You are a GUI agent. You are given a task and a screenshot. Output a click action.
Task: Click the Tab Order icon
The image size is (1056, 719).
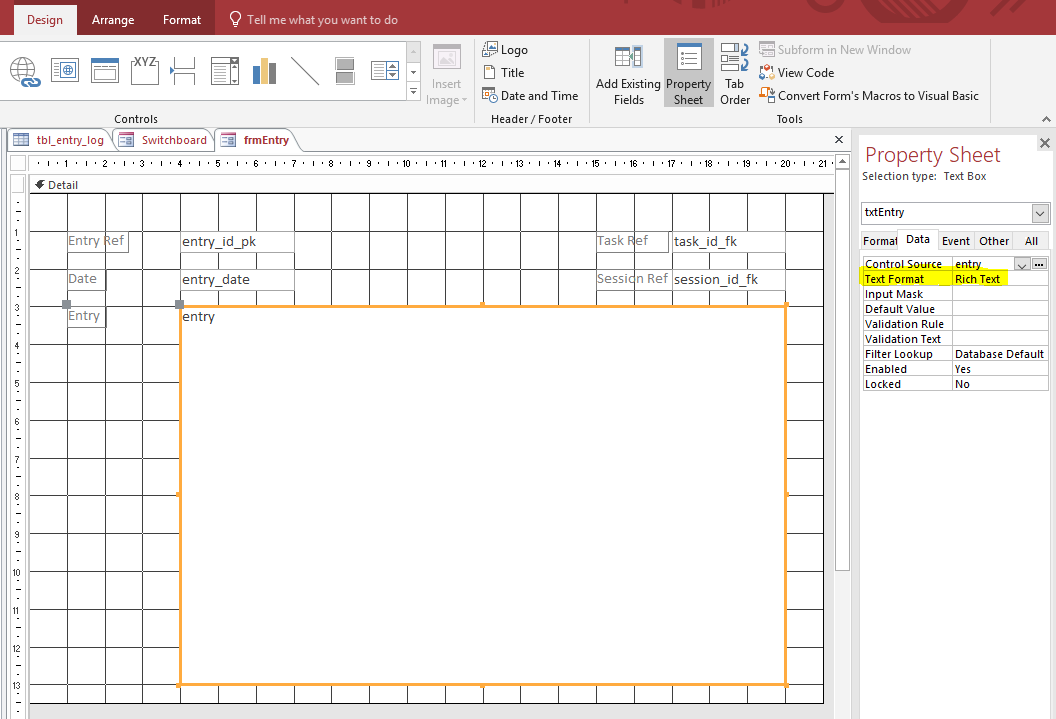[734, 73]
